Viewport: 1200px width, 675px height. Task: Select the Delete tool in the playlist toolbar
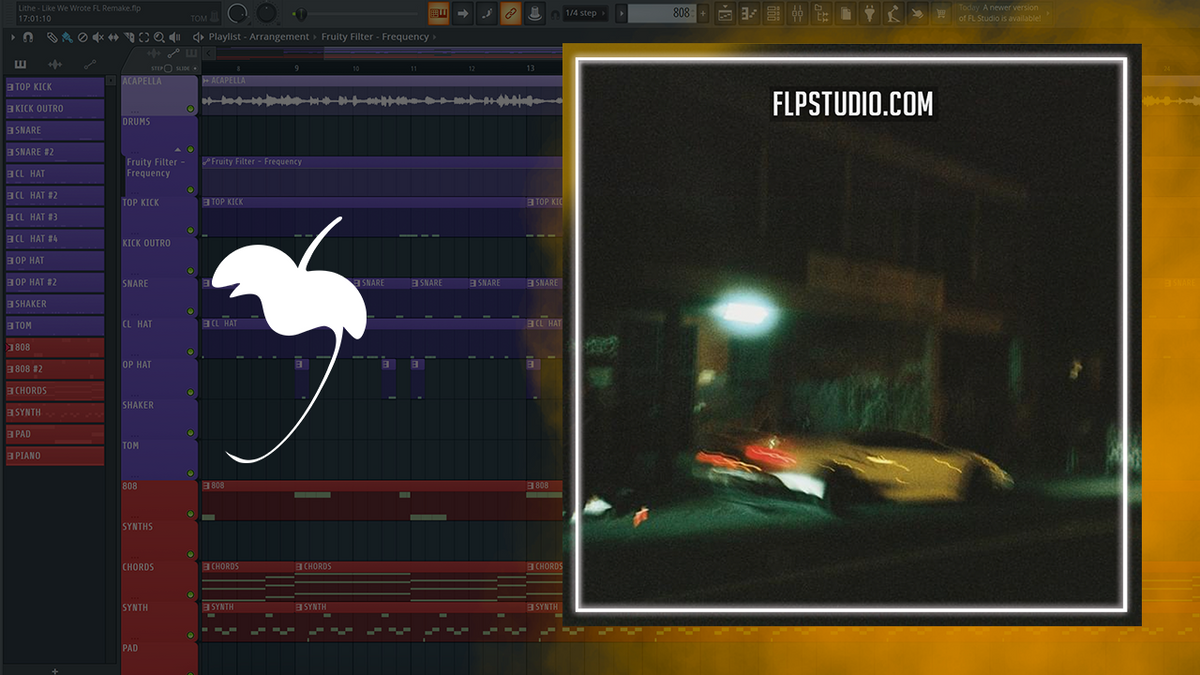[x=83, y=37]
